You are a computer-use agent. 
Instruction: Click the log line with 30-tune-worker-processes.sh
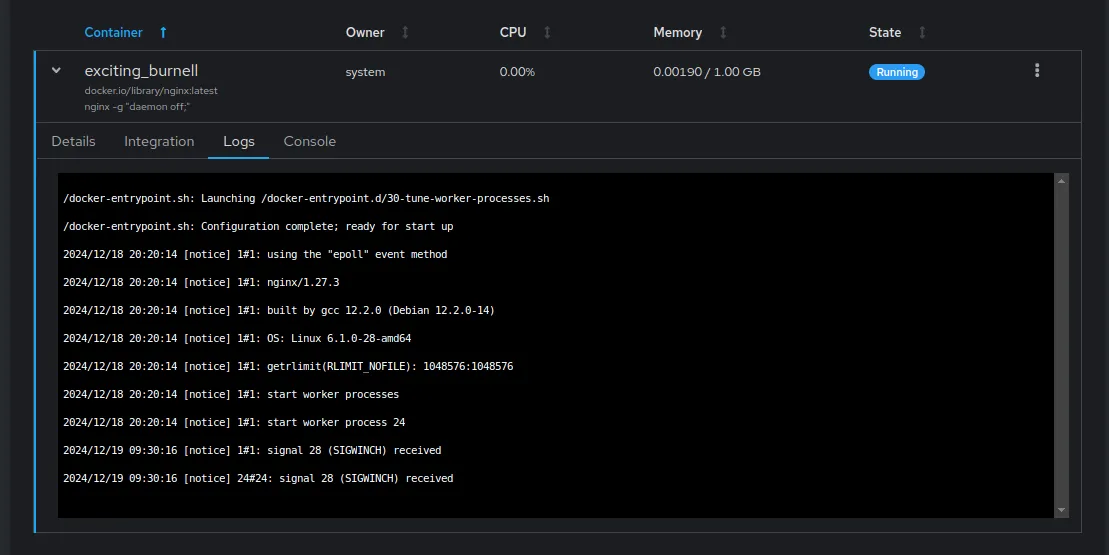pos(306,199)
